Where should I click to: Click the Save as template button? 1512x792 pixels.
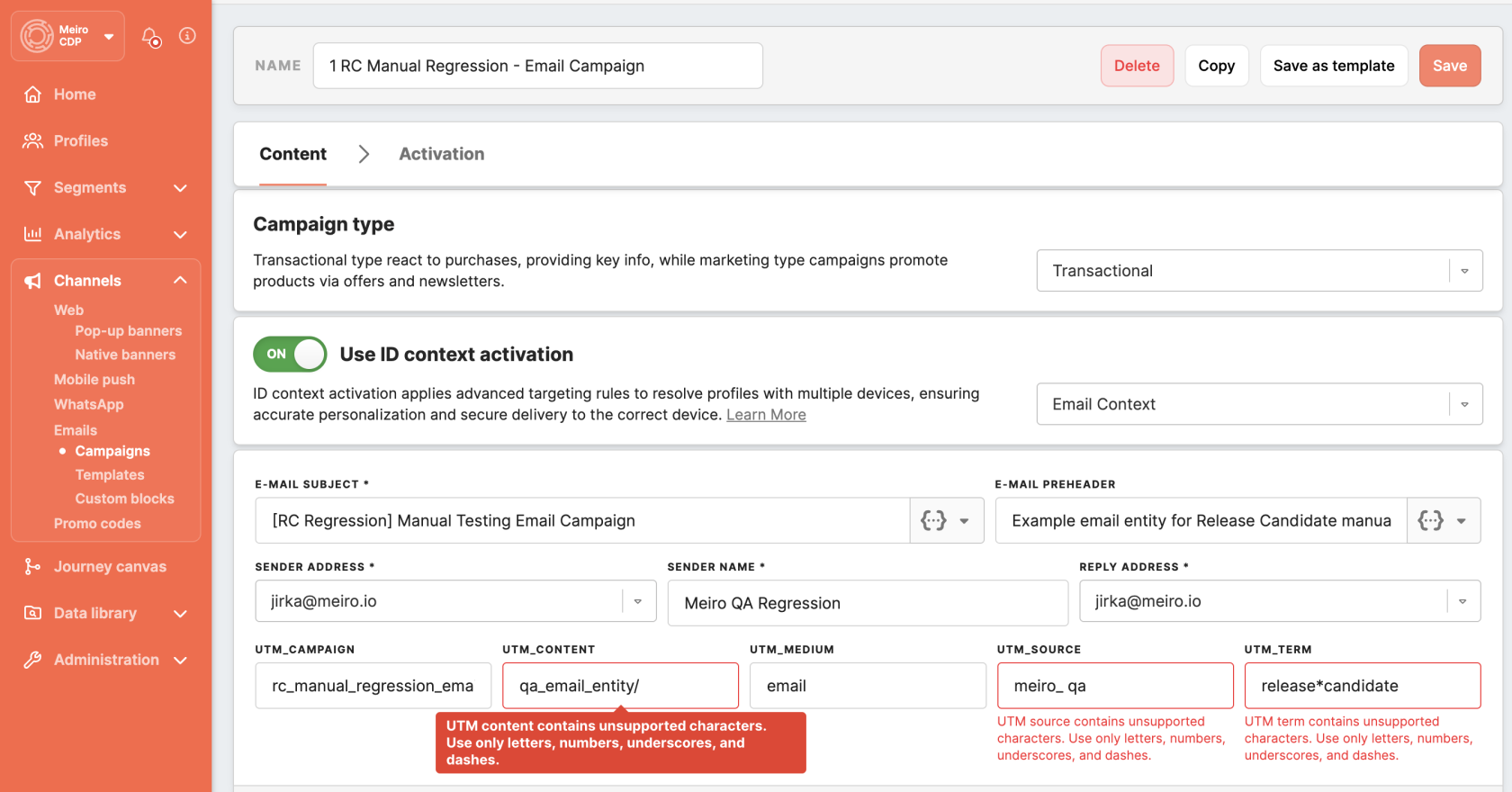click(x=1334, y=66)
